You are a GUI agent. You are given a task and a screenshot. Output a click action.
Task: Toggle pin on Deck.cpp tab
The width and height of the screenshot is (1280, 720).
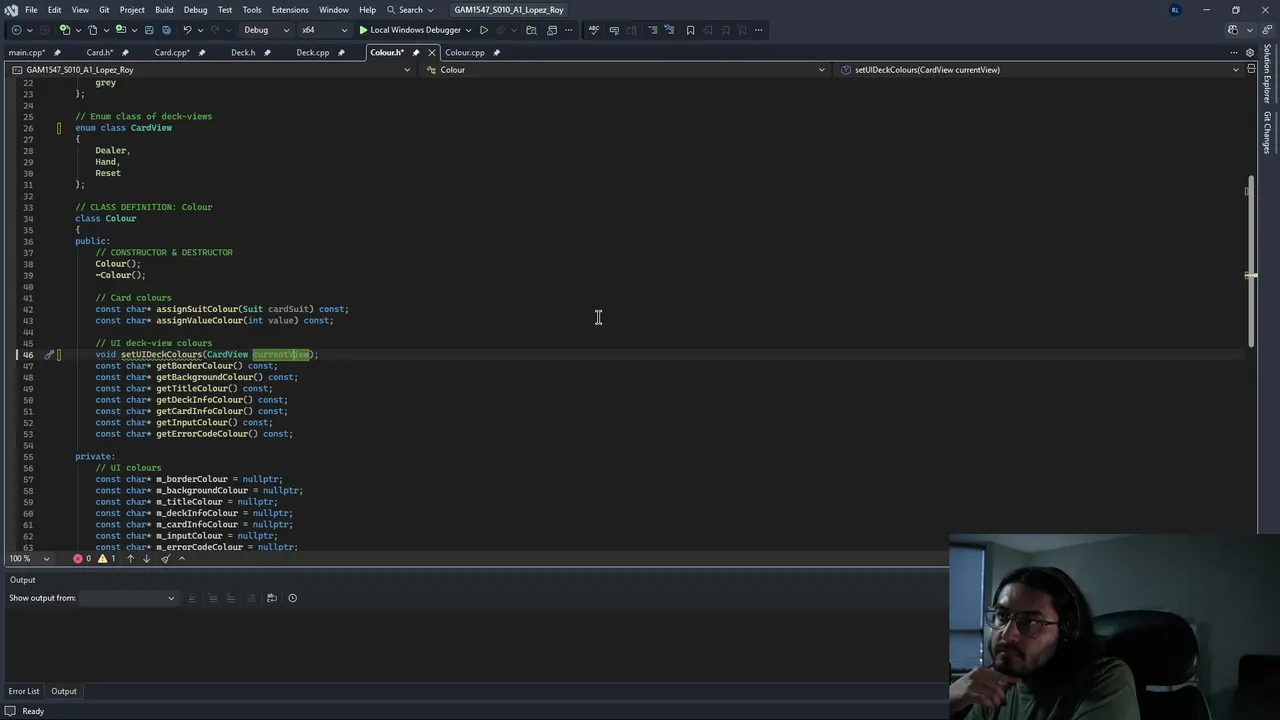341,52
